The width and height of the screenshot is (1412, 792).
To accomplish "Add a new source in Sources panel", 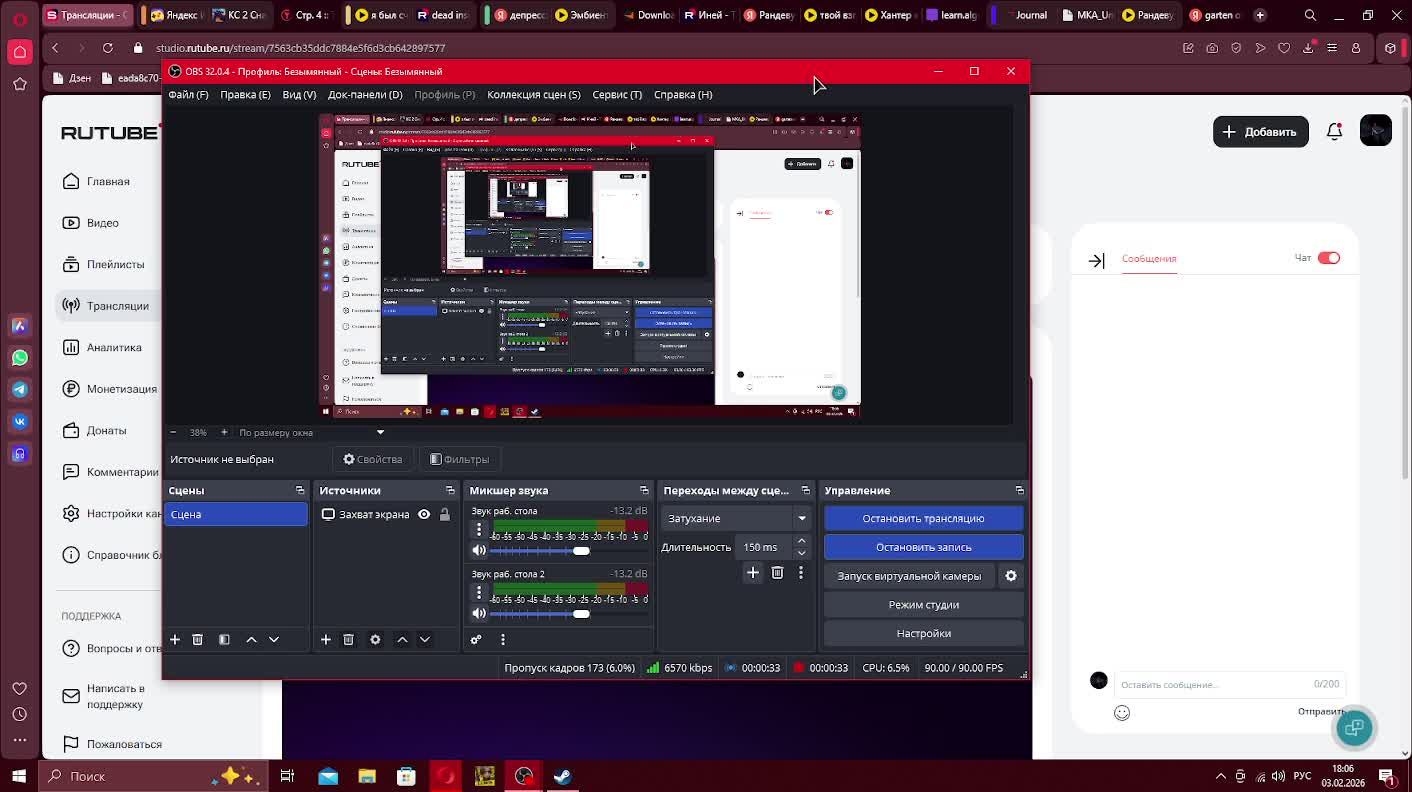I will [x=325, y=640].
